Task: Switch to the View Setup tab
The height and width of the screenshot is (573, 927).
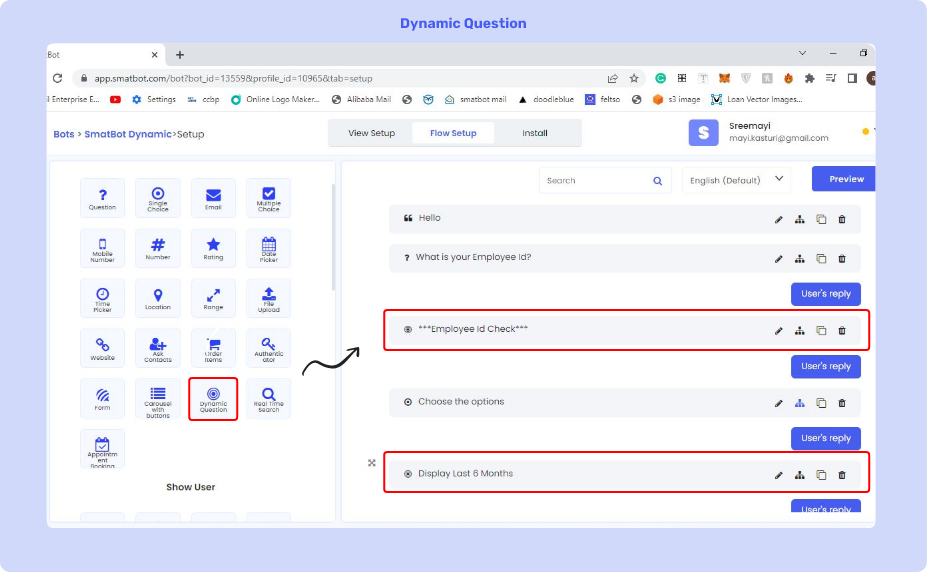Action: [371, 133]
